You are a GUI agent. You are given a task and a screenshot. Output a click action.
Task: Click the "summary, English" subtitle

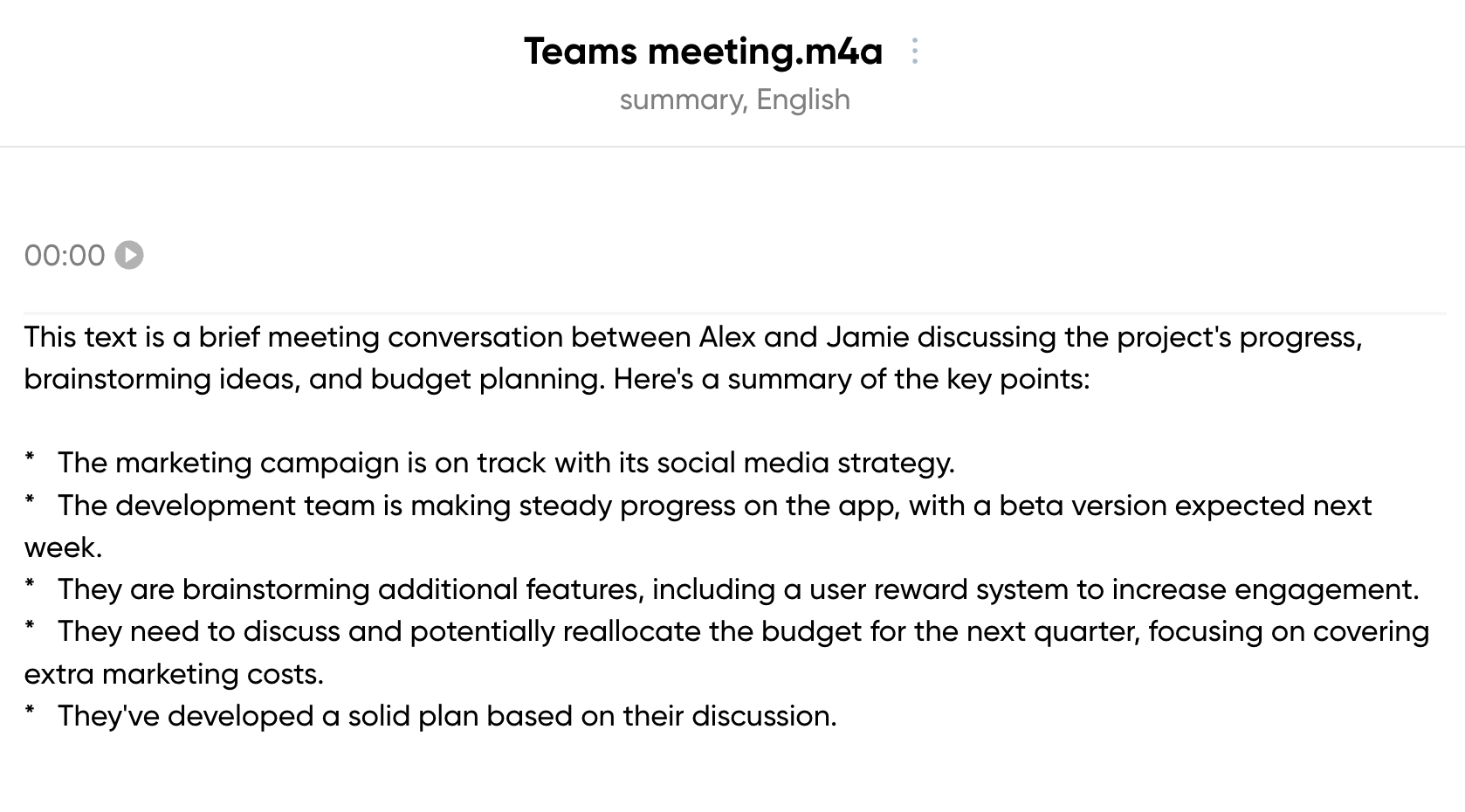click(734, 100)
